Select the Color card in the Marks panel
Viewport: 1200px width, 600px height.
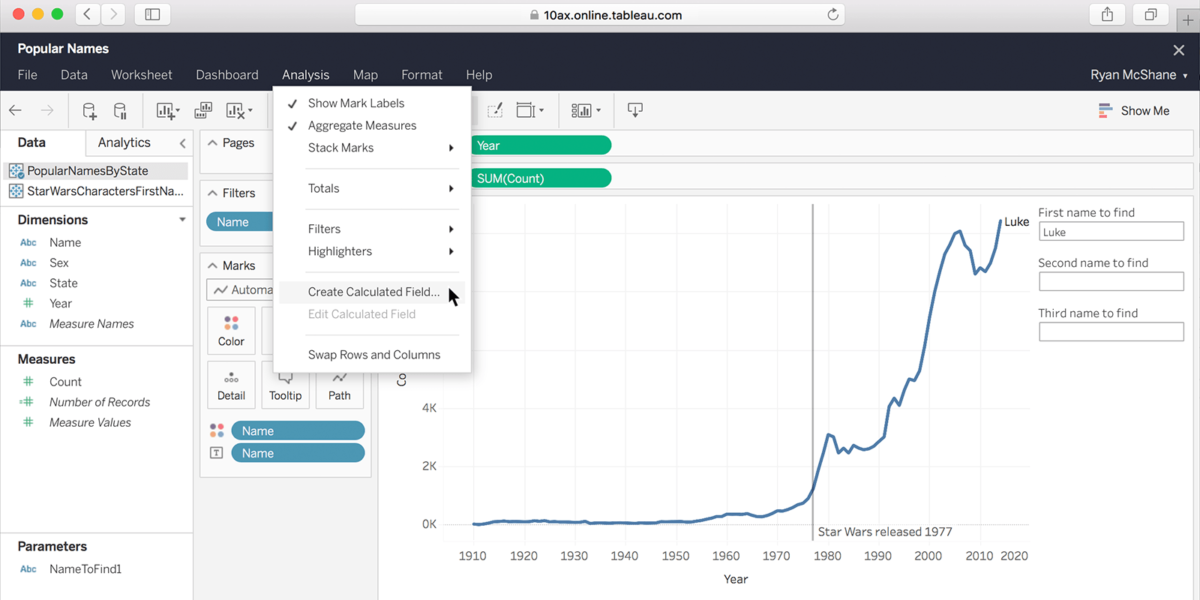231,330
